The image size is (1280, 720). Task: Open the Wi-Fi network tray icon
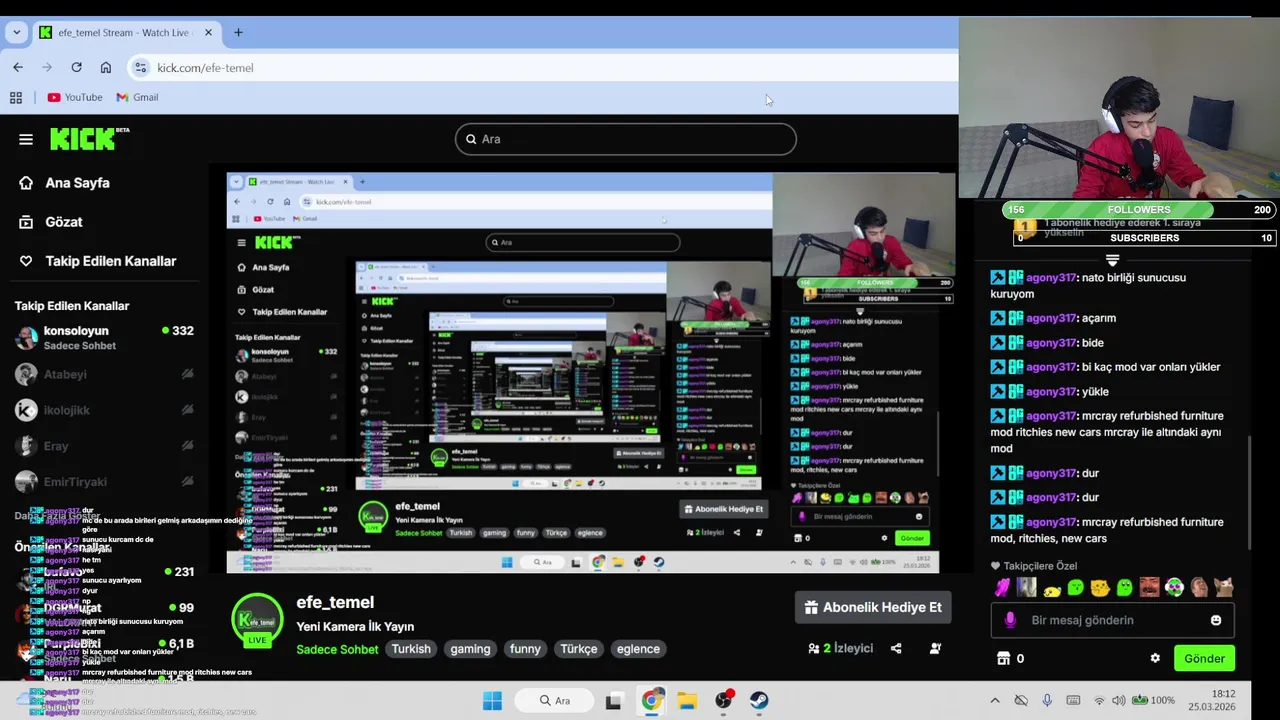1099,700
